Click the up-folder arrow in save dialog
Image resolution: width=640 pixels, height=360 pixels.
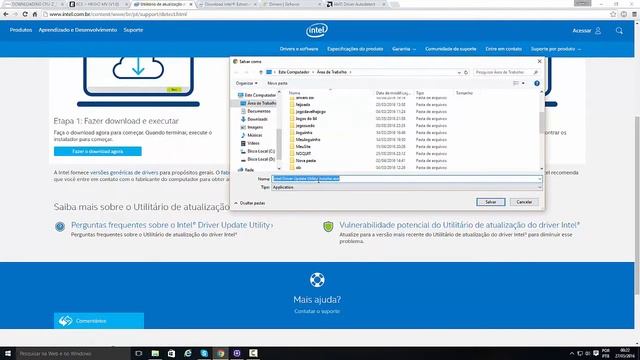261,72
